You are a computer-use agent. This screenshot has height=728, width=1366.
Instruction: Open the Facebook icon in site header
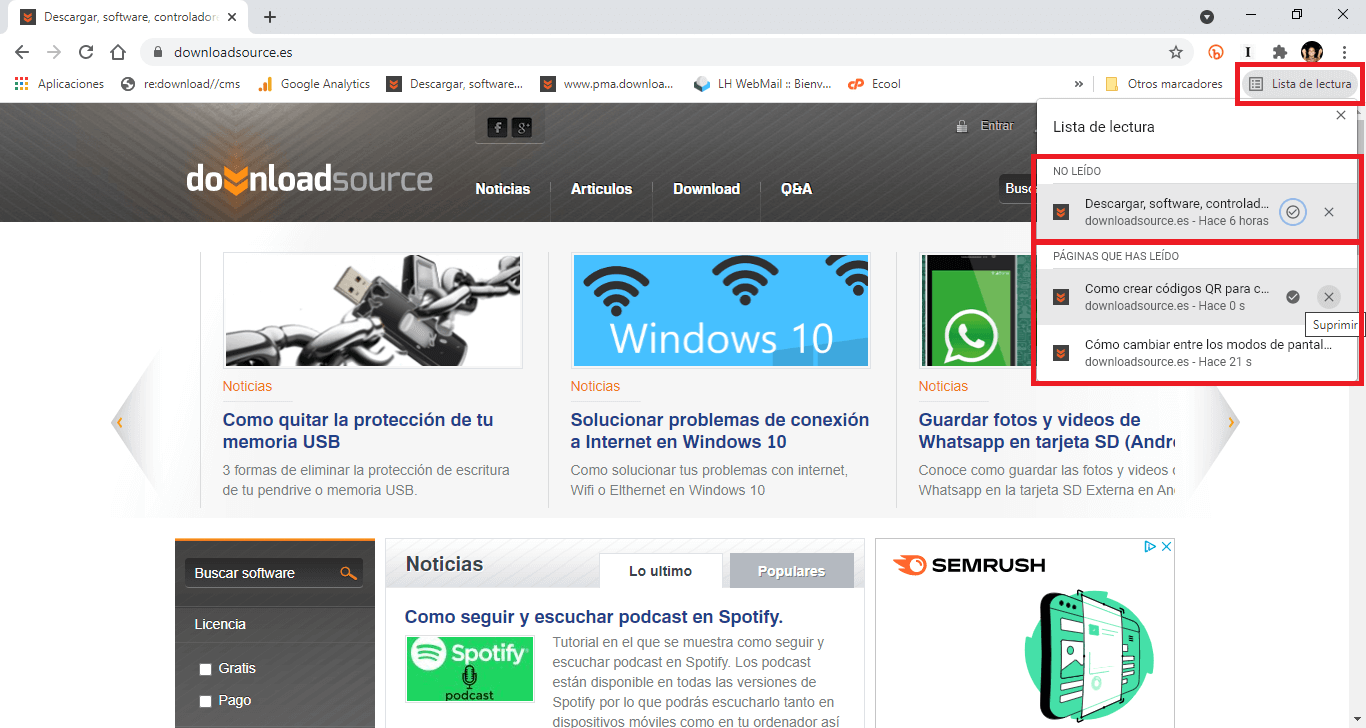click(x=497, y=127)
